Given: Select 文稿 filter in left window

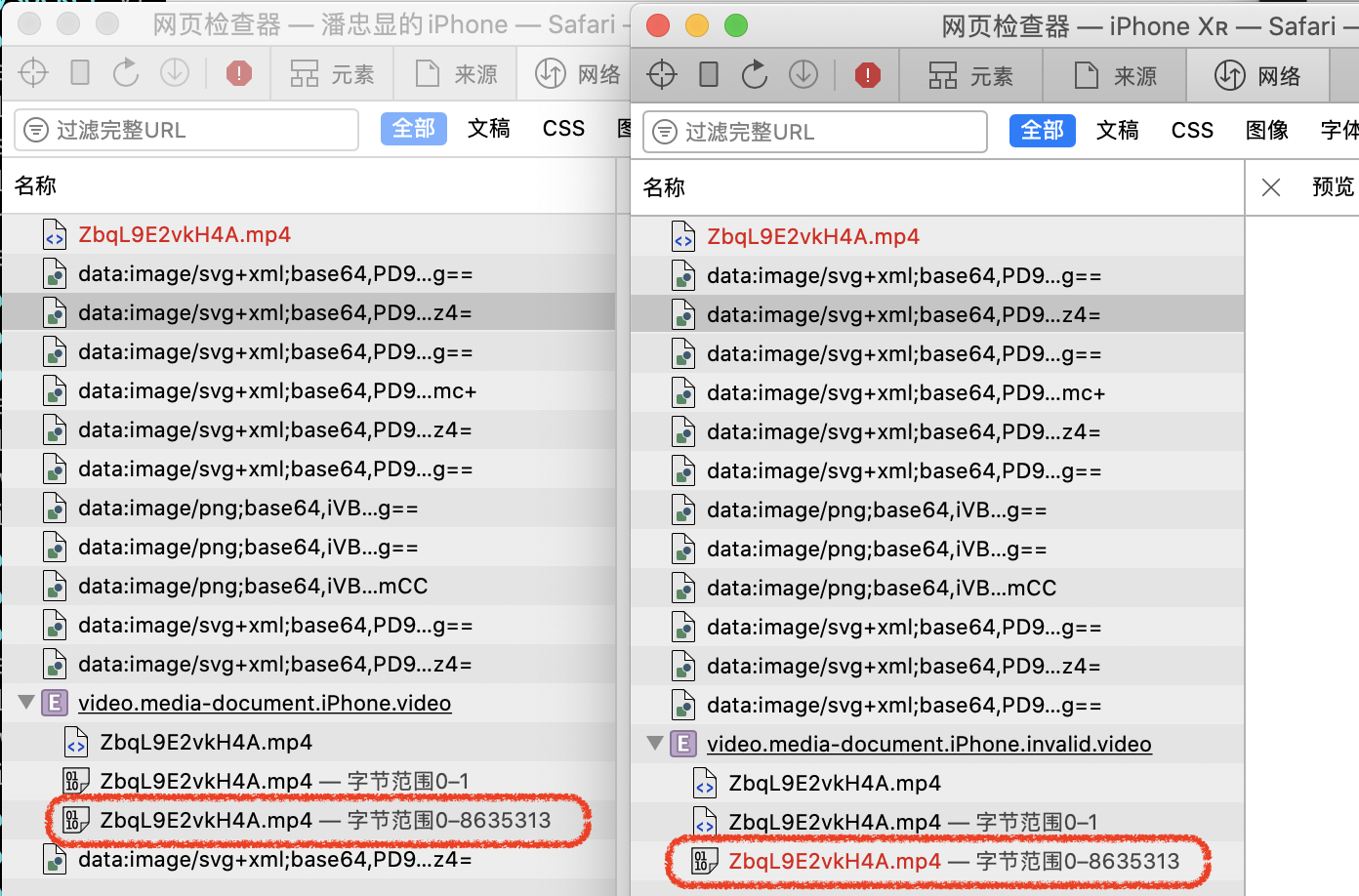Looking at the screenshot, I should click(x=488, y=129).
